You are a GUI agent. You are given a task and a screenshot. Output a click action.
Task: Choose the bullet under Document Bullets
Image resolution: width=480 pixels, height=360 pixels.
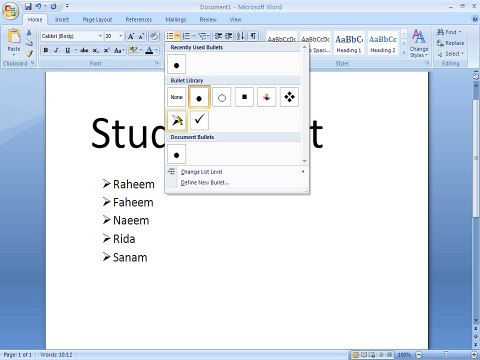[176, 154]
